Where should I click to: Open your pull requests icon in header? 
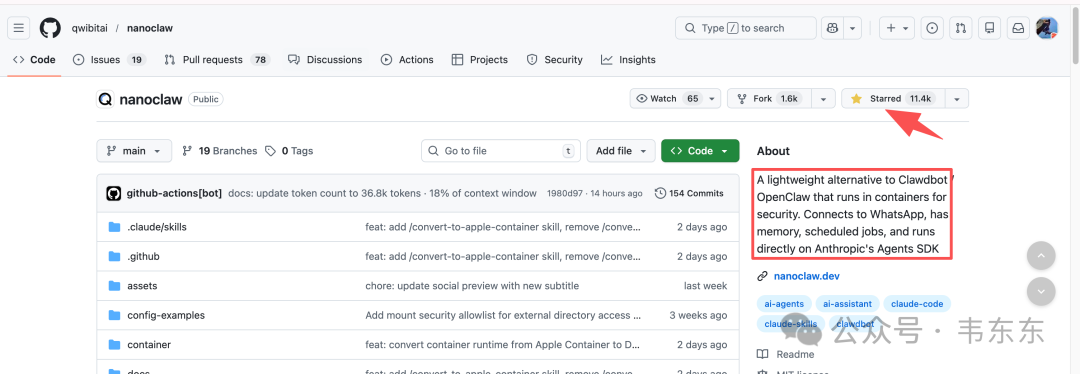point(961,28)
